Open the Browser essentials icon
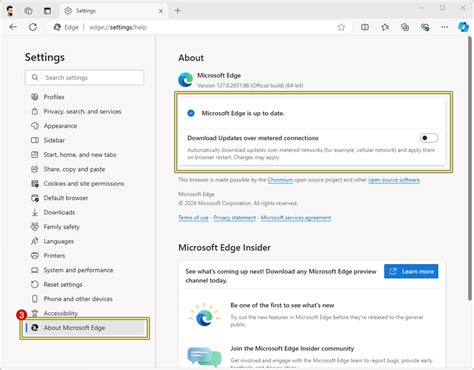Screen dimensions: 474x370 (425, 27)
